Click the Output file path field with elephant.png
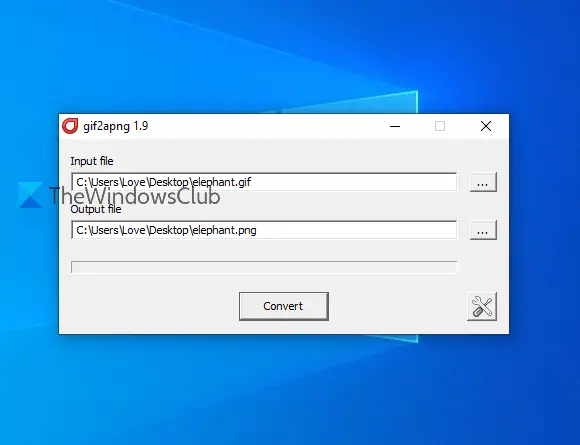The height and width of the screenshot is (445, 580). (264, 230)
